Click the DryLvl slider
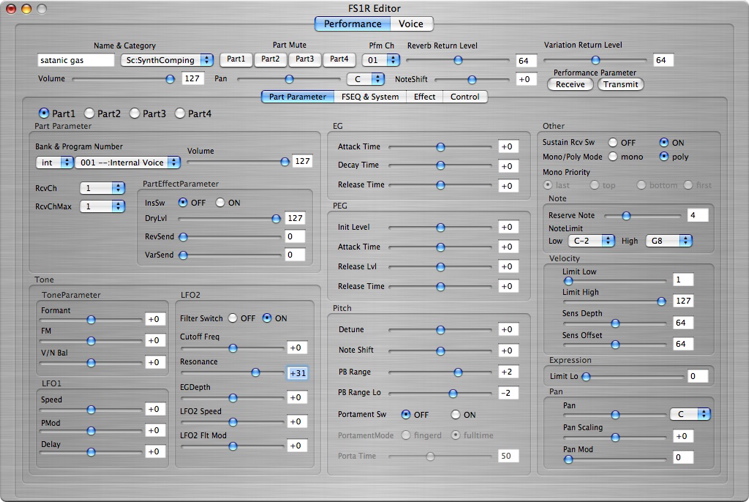Viewport: 749px width, 502px height. (x=229, y=218)
